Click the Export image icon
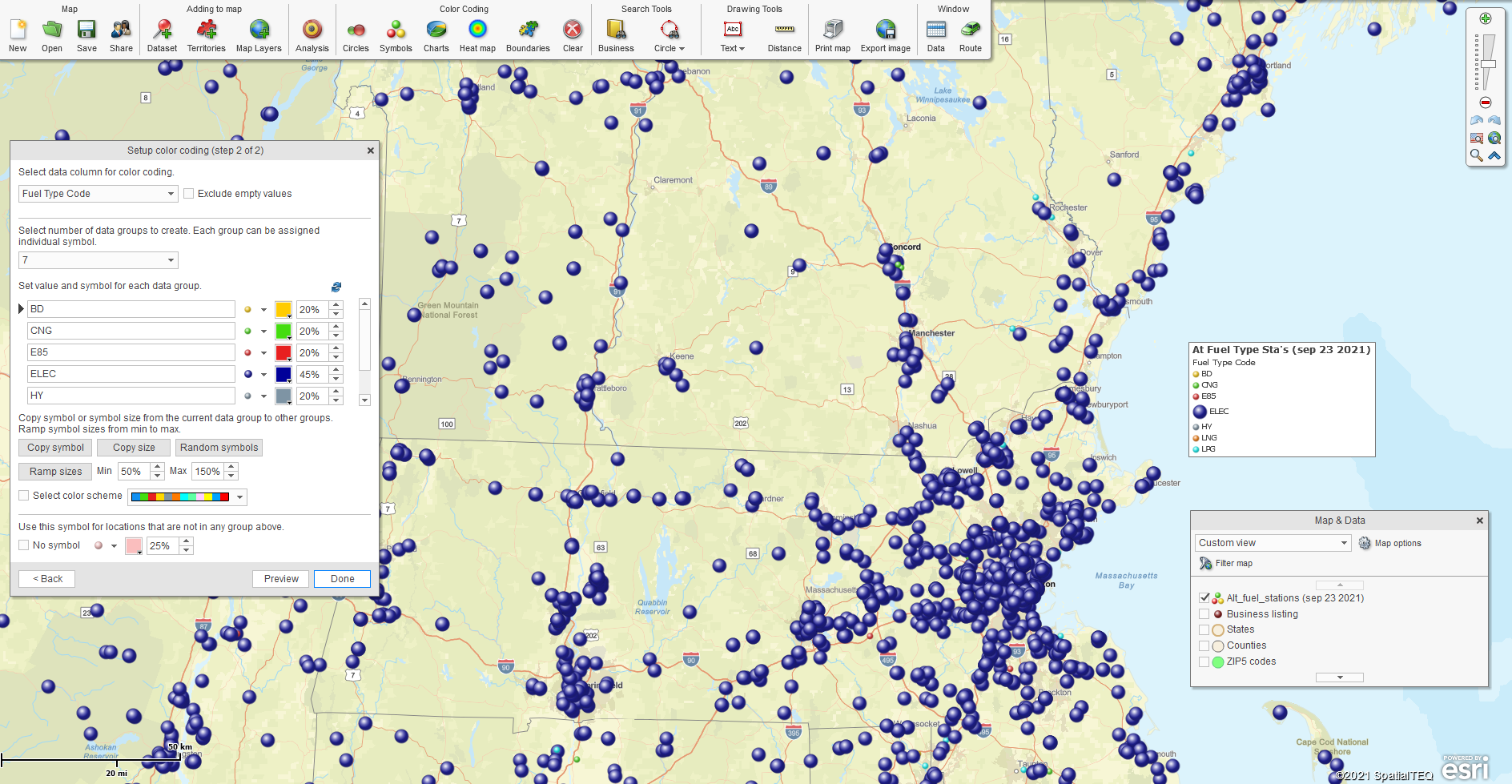Image resolution: width=1512 pixels, height=784 pixels. 886,30
